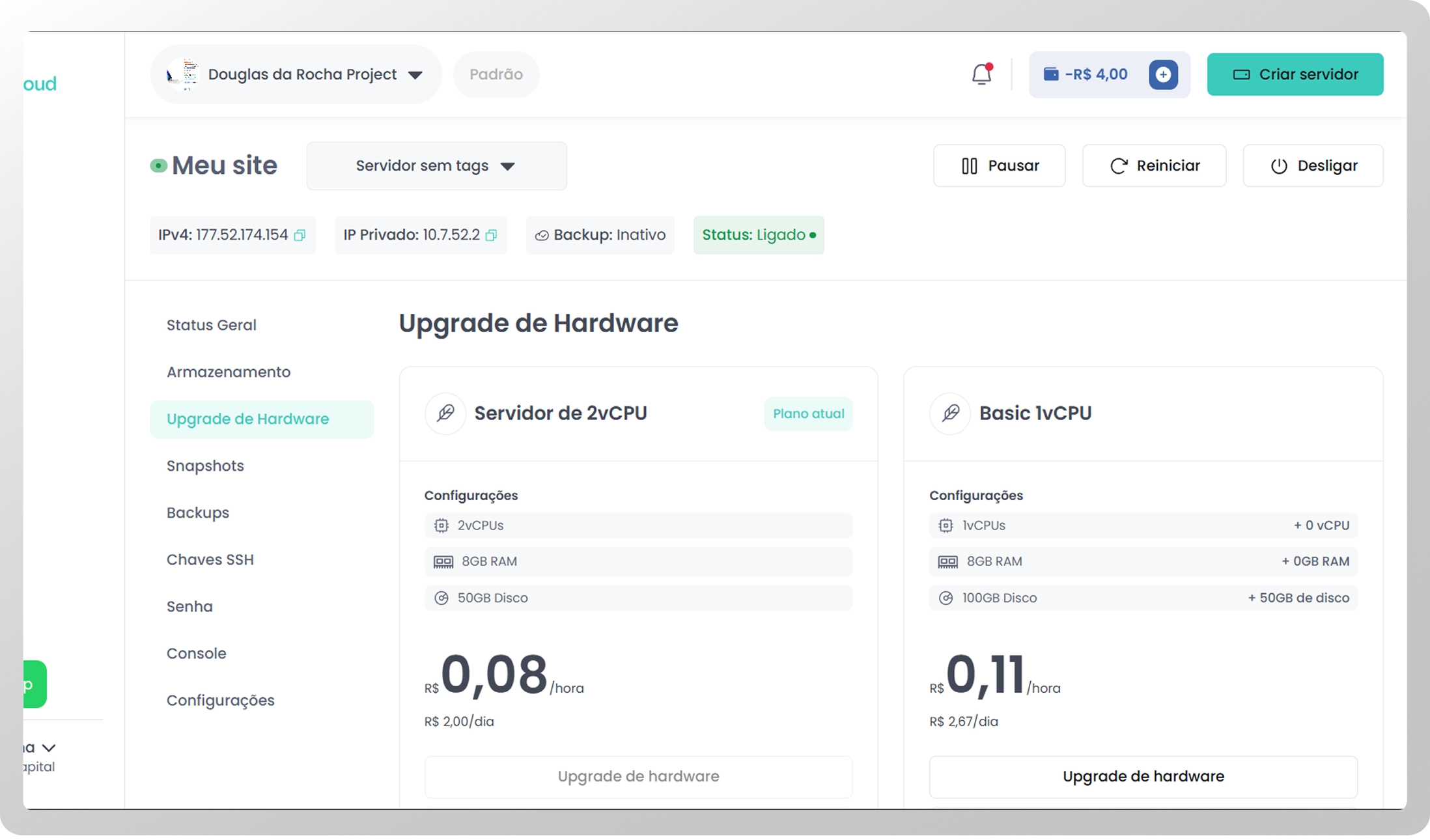Open the Console menu item
Screen dimensions: 1430x840
[196, 653]
